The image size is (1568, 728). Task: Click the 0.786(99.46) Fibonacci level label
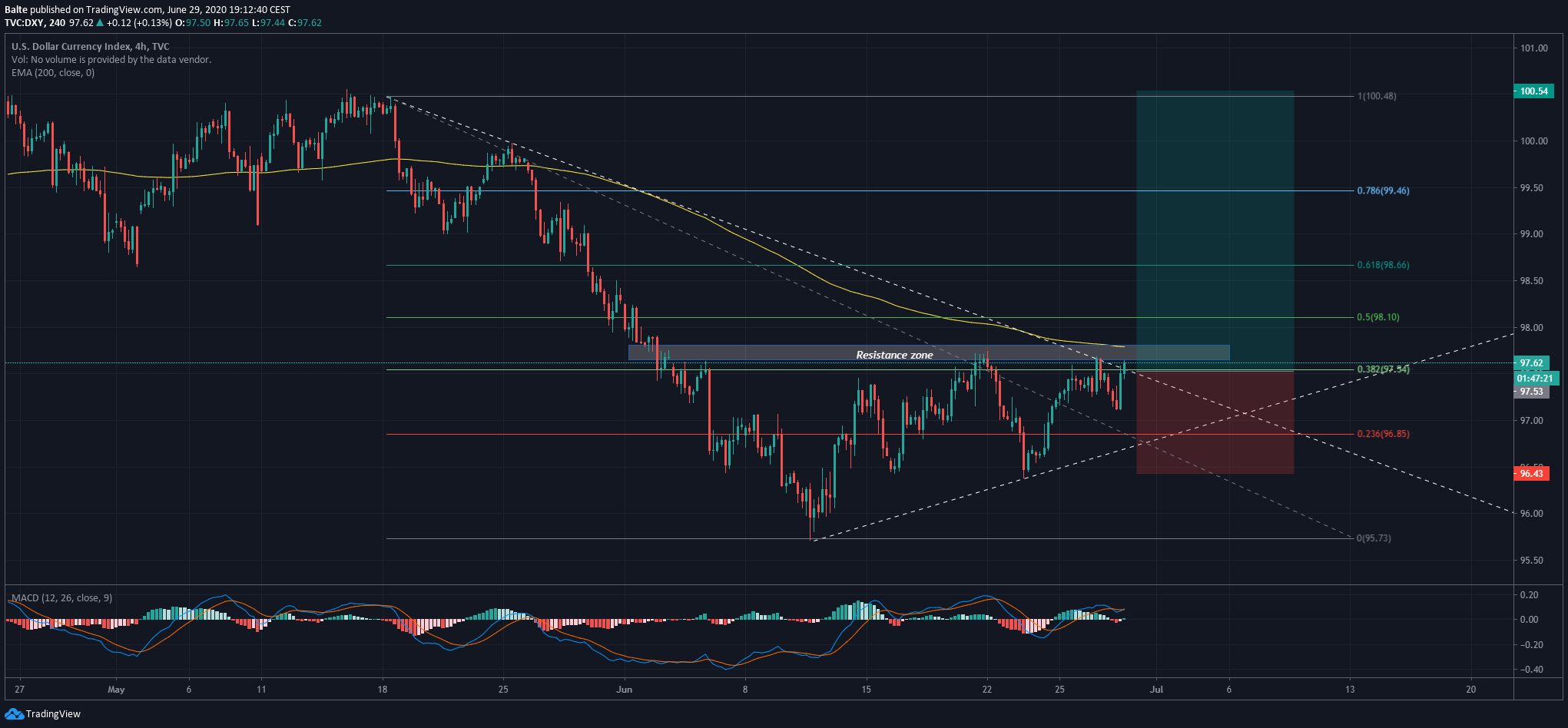point(1383,190)
